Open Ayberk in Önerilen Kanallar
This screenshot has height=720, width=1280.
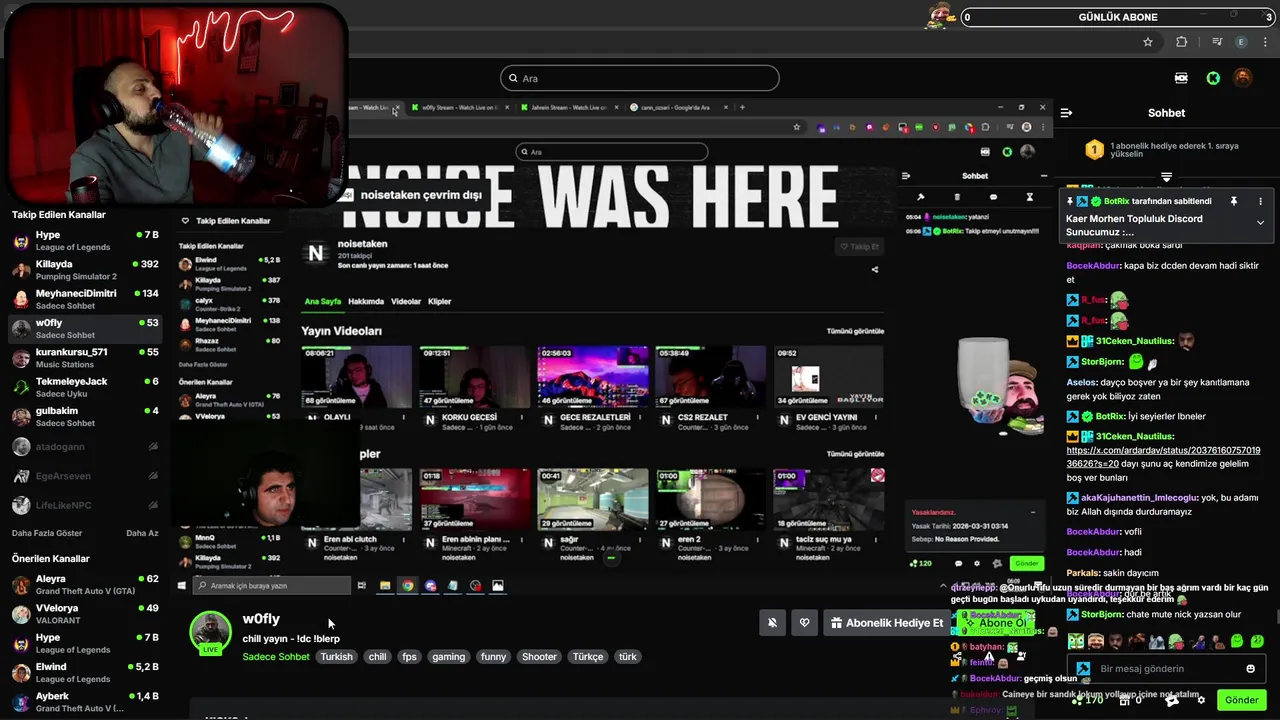(85, 701)
